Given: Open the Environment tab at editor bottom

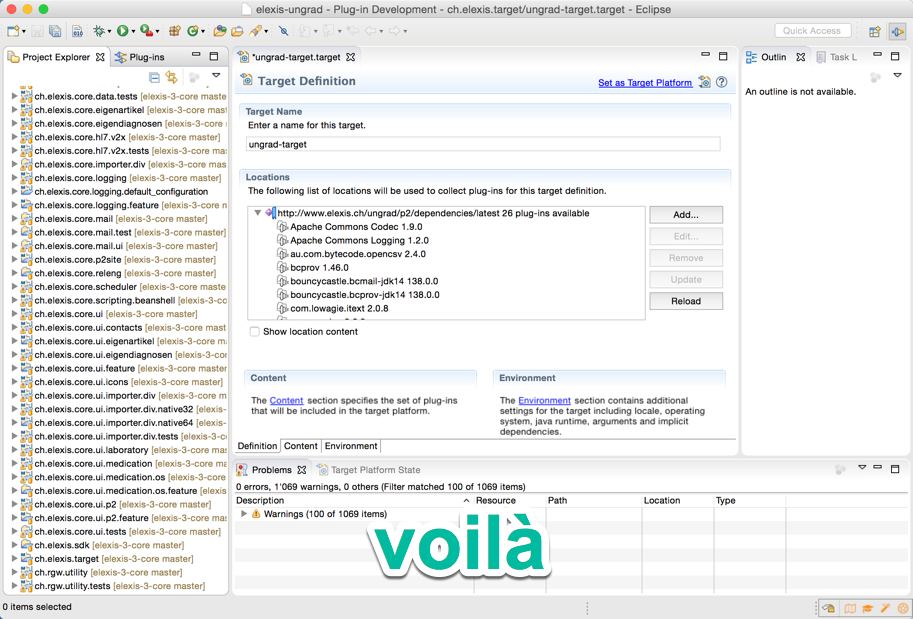Looking at the screenshot, I should pyautogui.click(x=351, y=445).
